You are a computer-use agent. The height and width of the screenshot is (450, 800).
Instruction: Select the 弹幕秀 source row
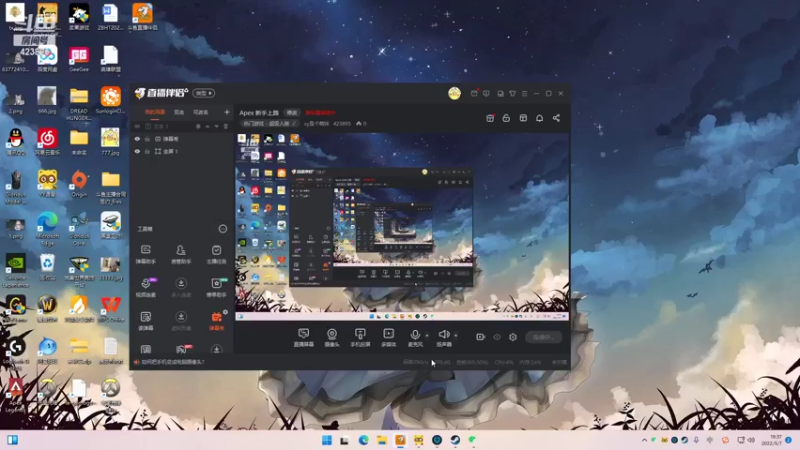click(182, 139)
